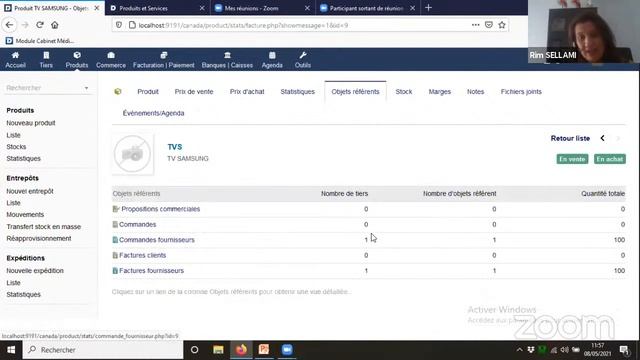Open the Commerce menu icon
Screen dimensions: 640x360
(x=111, y=56)
